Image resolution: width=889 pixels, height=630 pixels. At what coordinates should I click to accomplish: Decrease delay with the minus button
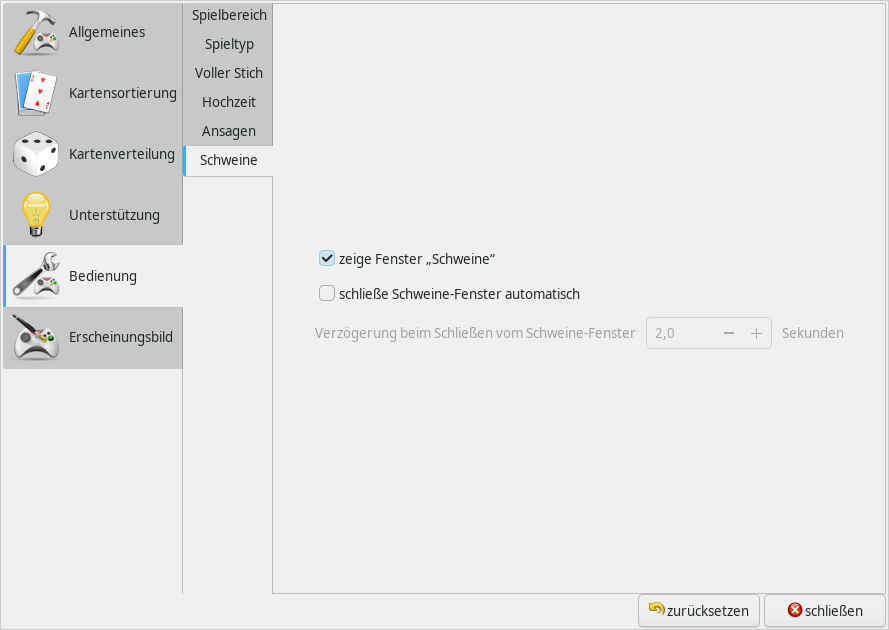[x=729, y=333]
